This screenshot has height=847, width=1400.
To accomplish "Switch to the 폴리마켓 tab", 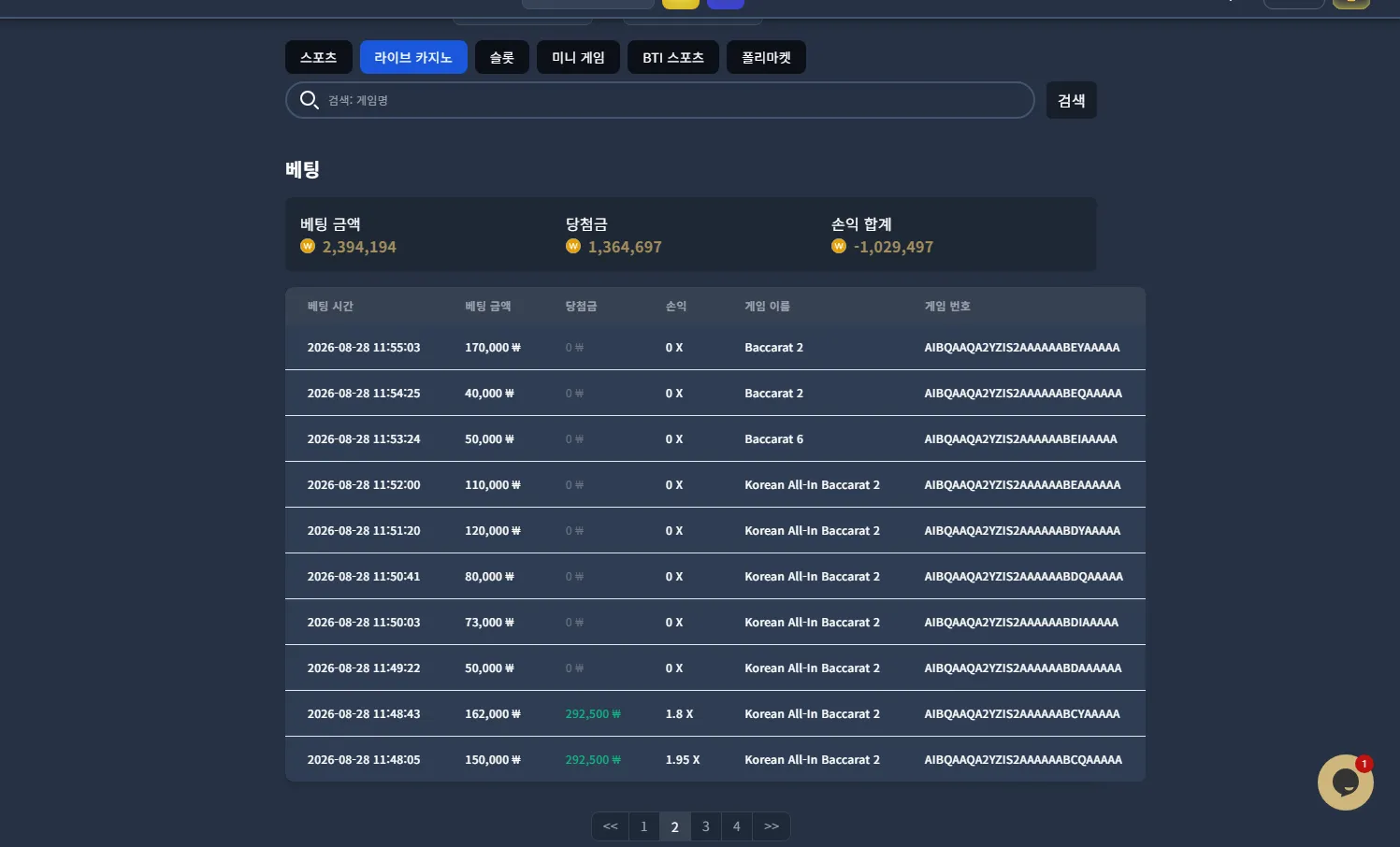I will pyautogui.click(x=766, y=57).
